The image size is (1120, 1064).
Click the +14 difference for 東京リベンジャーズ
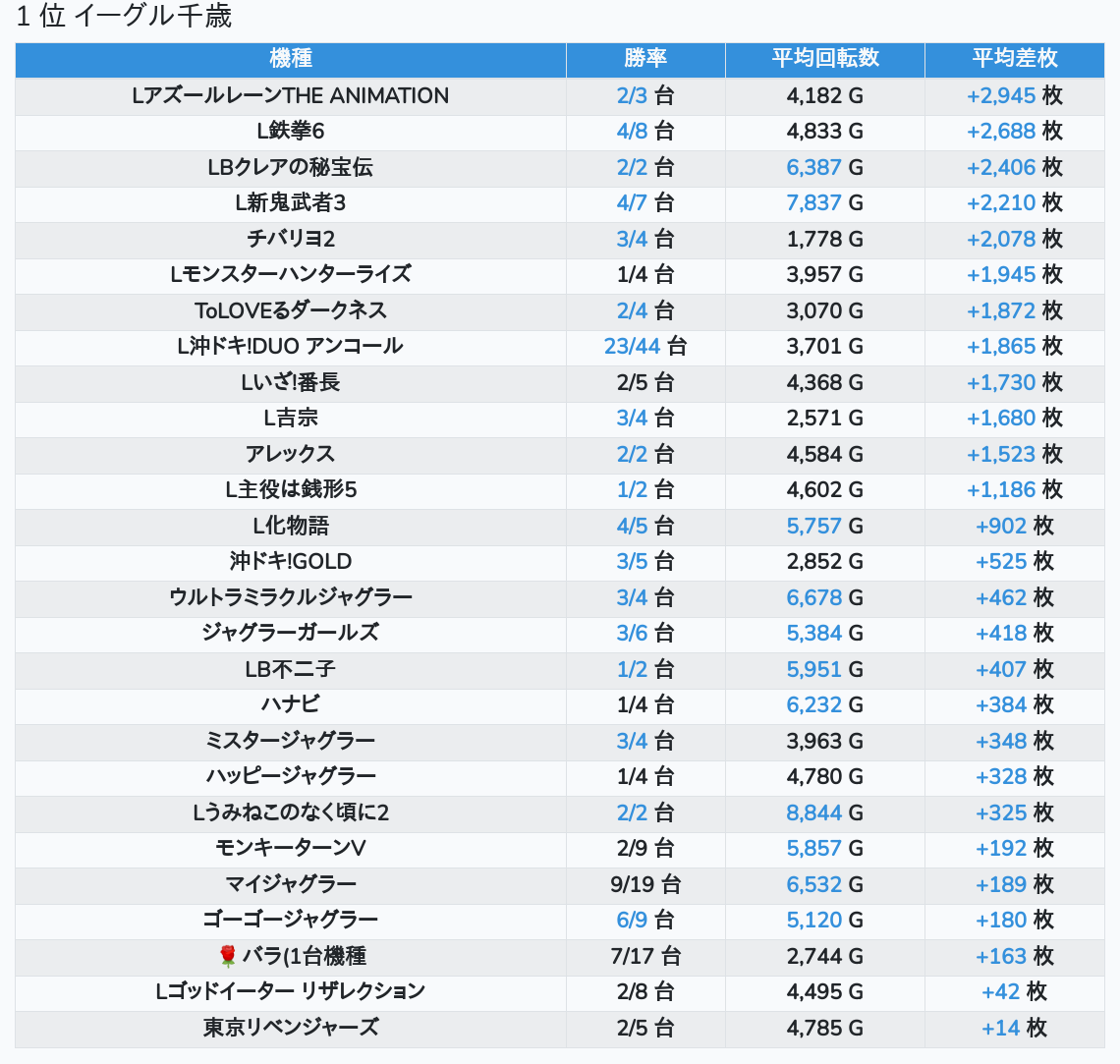(1000, 1028)
